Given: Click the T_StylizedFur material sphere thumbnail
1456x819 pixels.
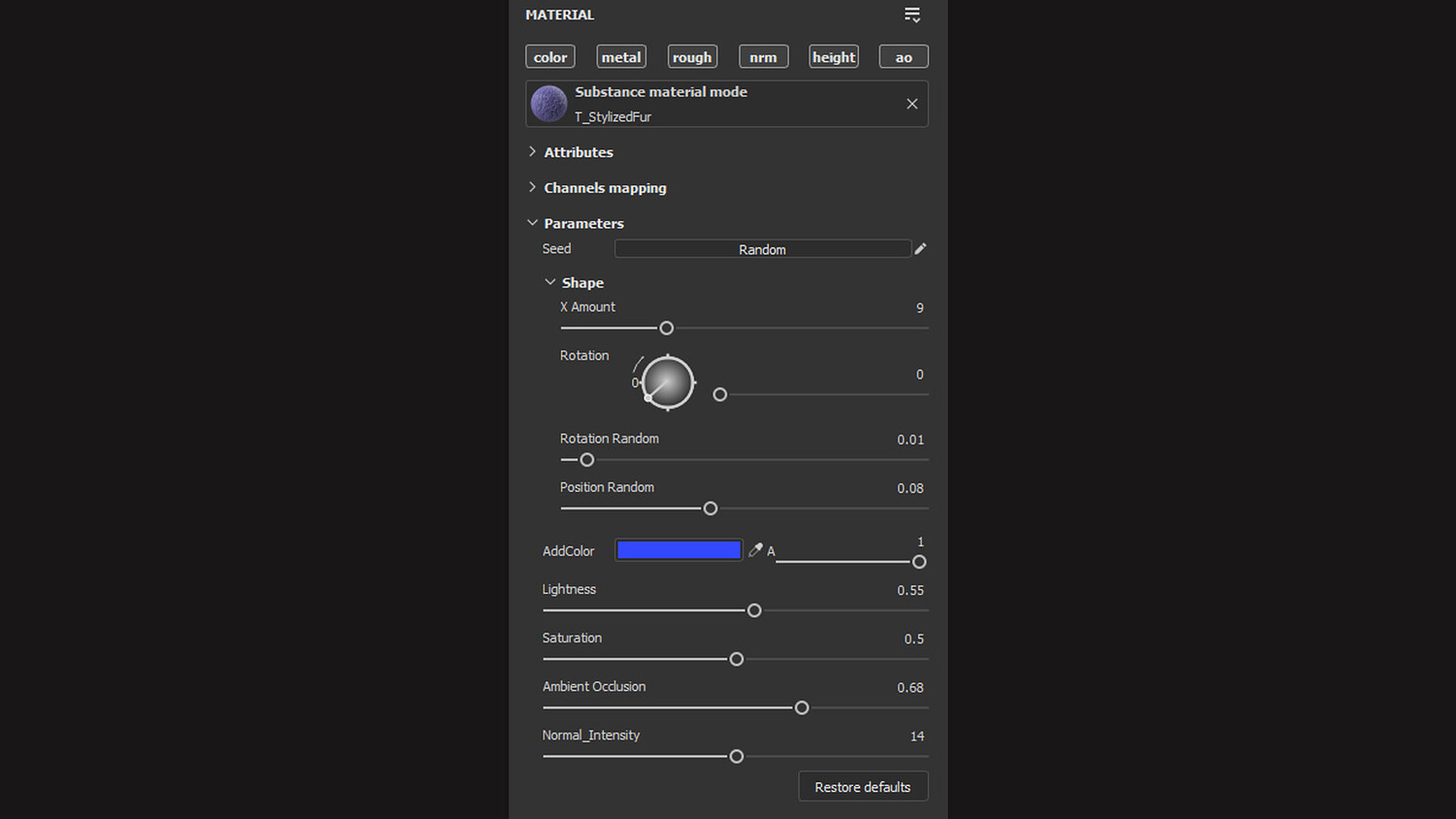Looking at the screenshot, I should click(x=548, y=104).
